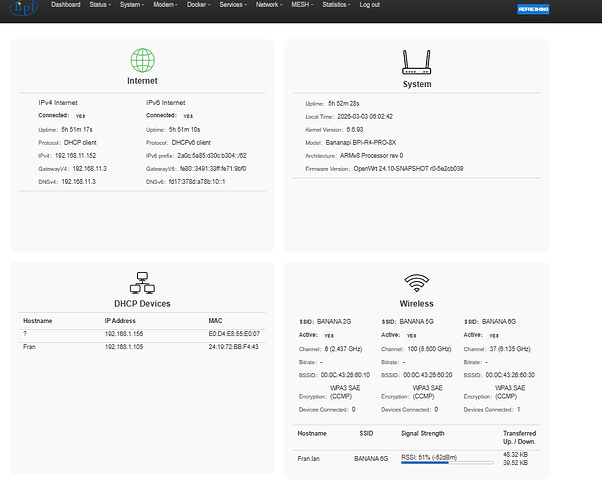
Task: Click Log out in the navbar
Action: click(x=369, y=5)
